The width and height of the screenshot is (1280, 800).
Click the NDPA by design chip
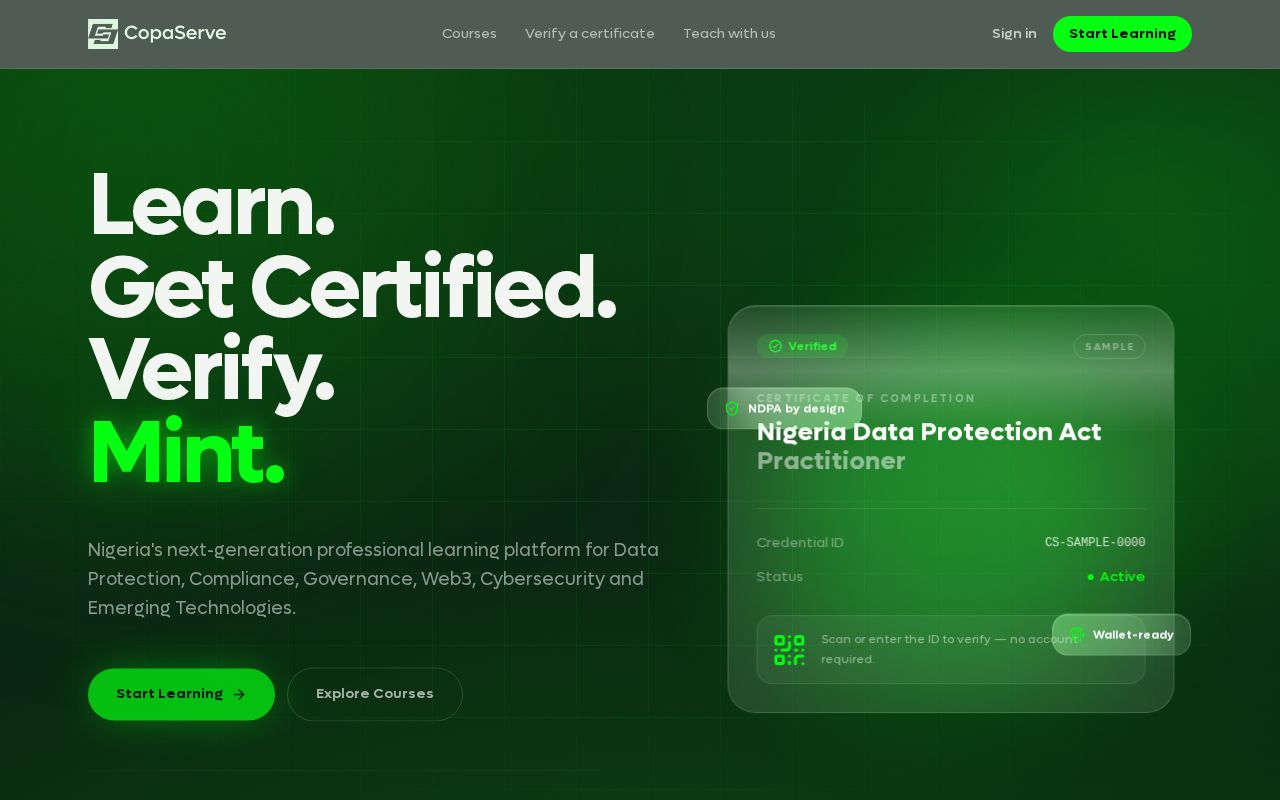point(785,408)
